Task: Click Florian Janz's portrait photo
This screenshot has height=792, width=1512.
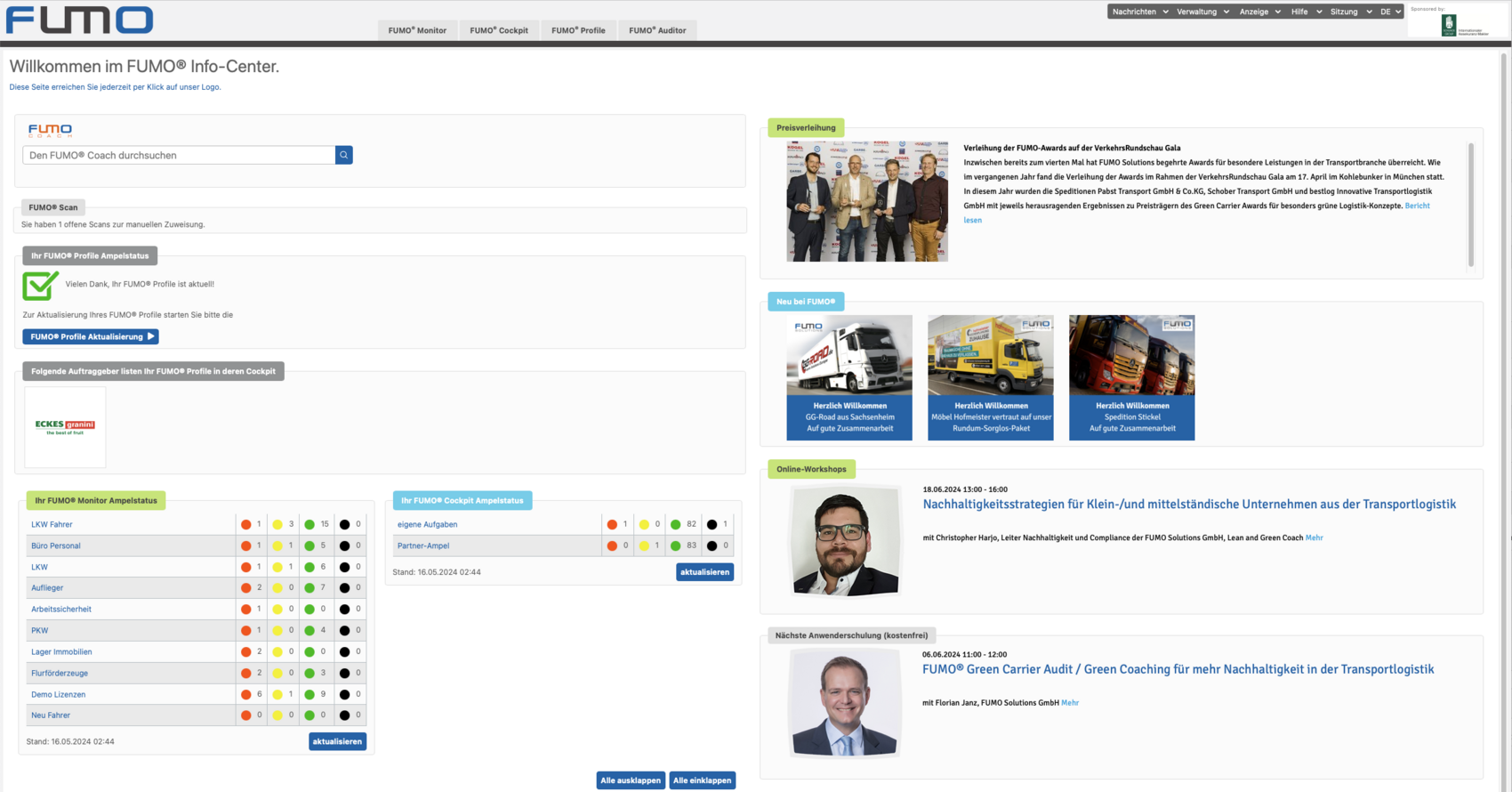Action: pos(845,703)
